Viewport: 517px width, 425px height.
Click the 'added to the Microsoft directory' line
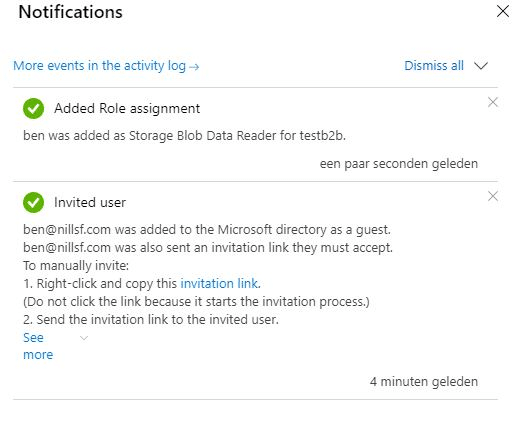click(207, 230)
